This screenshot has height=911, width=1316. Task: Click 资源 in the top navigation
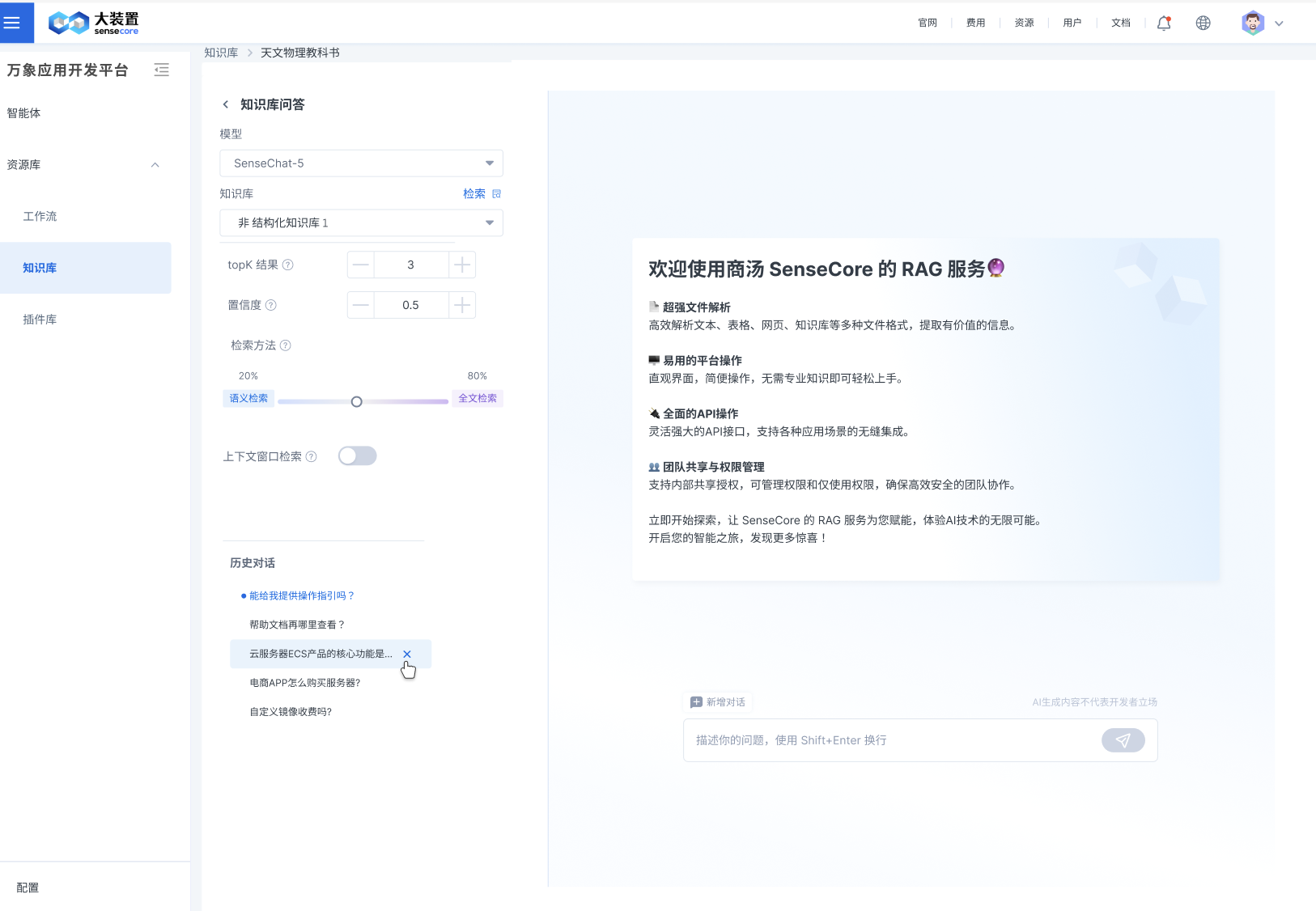click(x=1025, y=23)
